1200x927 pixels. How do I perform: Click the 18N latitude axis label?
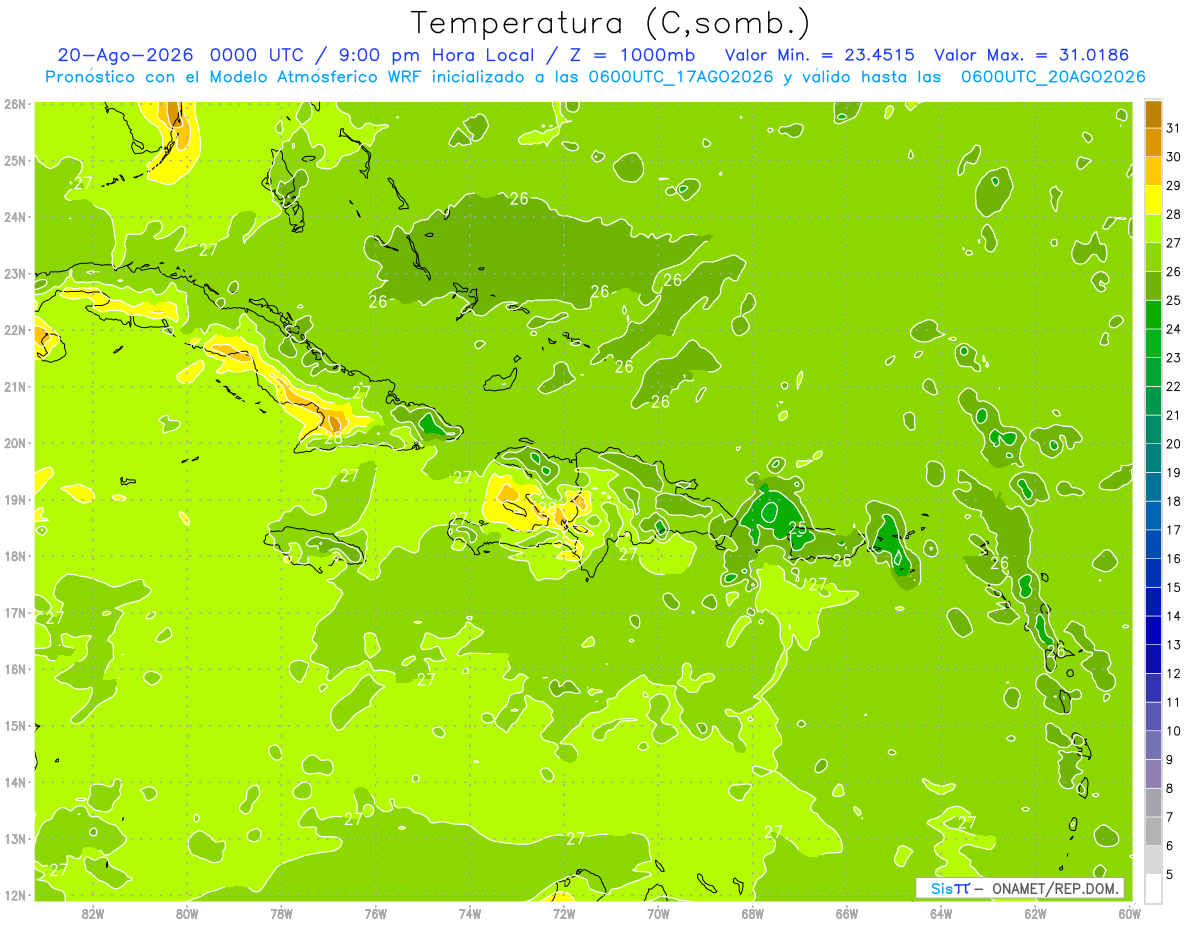14,556
